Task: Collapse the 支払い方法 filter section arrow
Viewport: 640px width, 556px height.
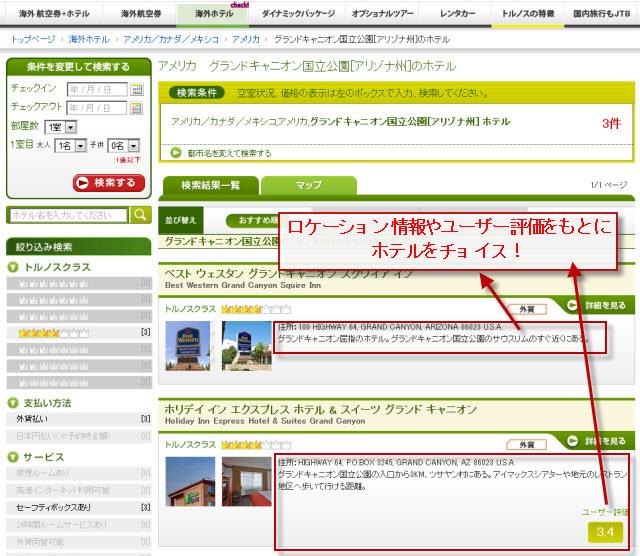Action: tap(13, 403)
